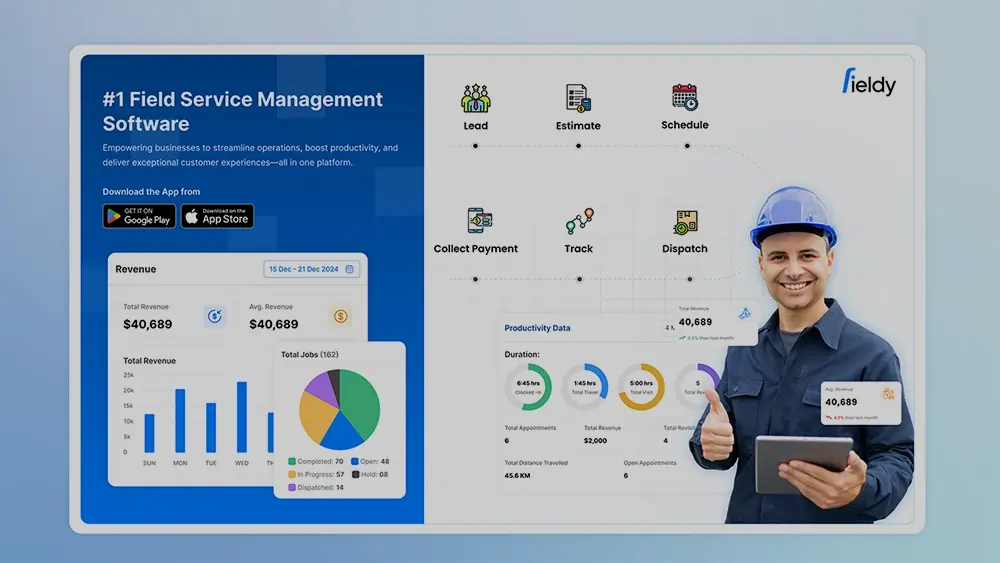This screenshot has width=1000, height=563.
Task: Click the icon on the floating Total Revenue card
Action: (744, 313)
